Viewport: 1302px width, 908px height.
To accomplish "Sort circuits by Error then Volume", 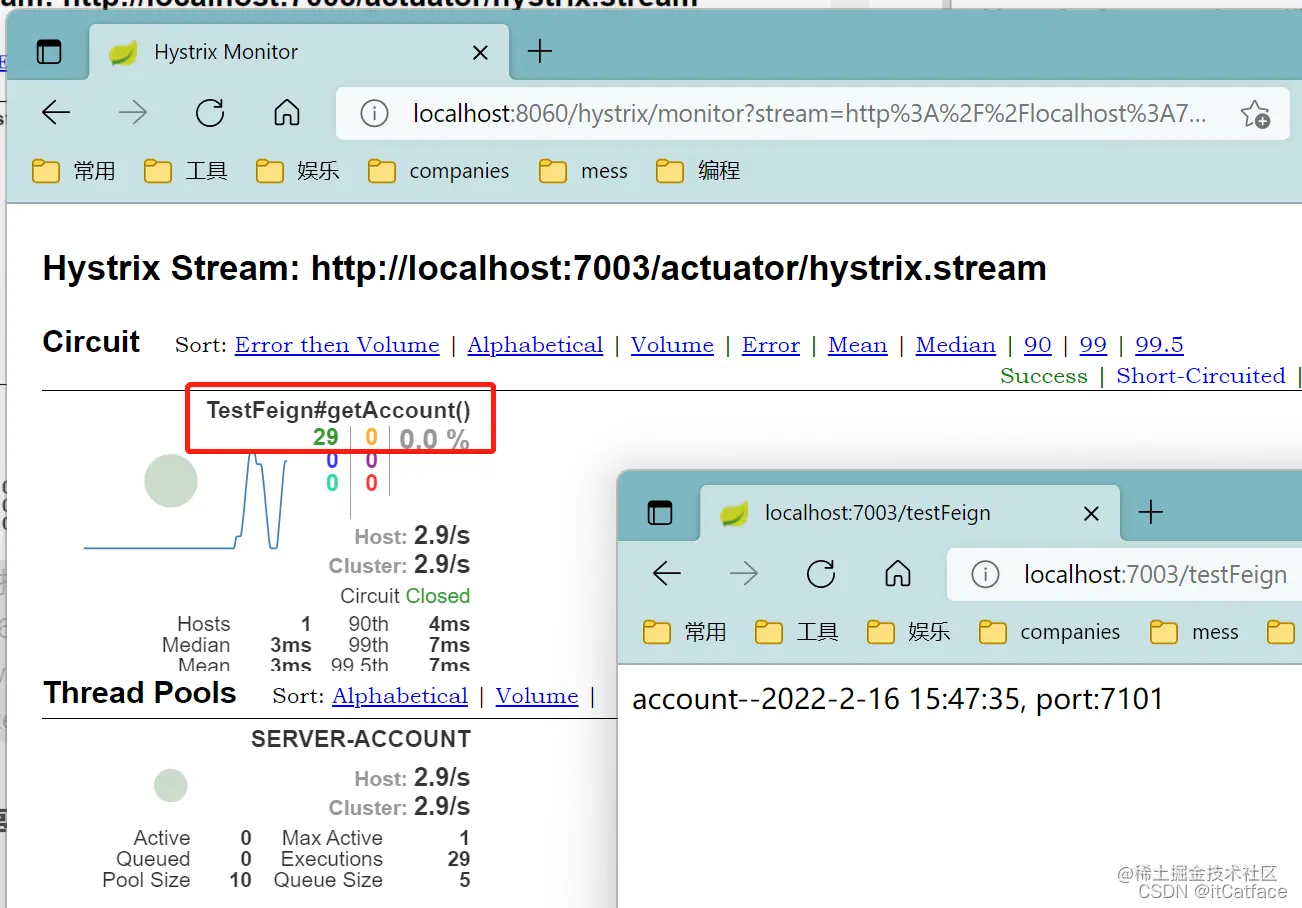I will pos(337,345).
